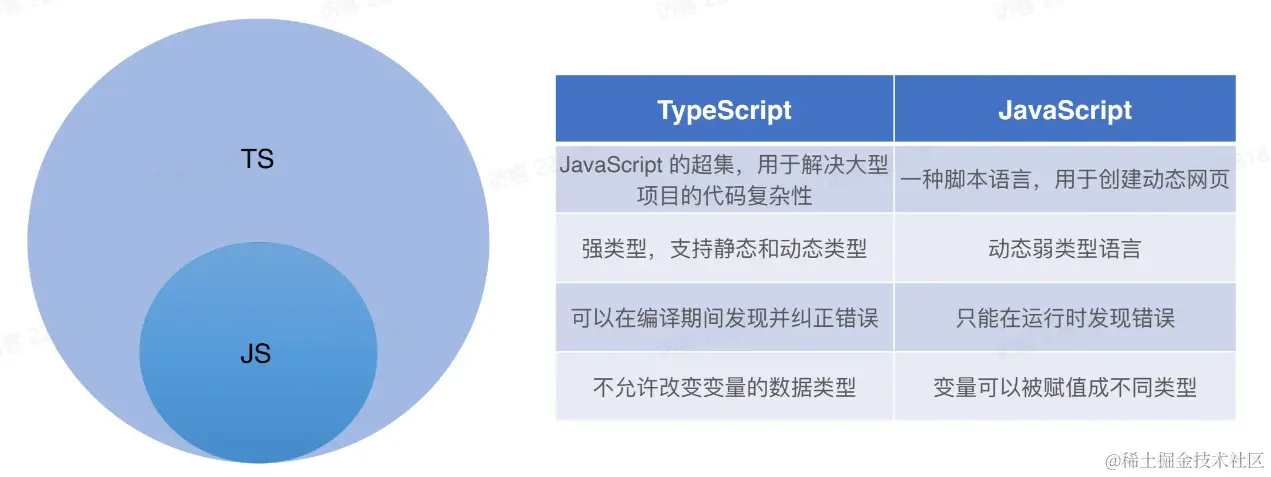Click the word '项目的代码复杂性' in table

click(x=724, y=195)
